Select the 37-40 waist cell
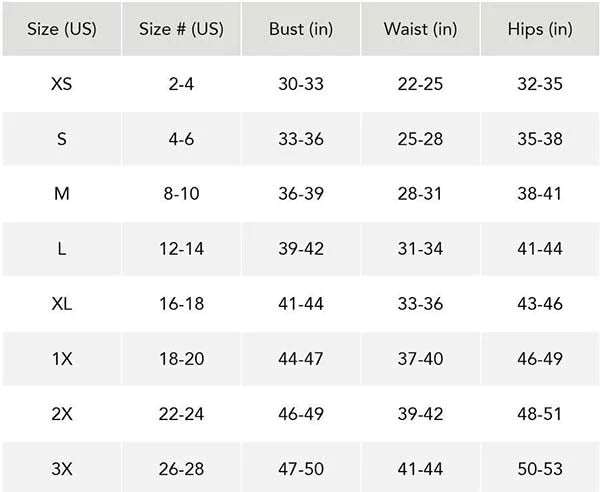600x492 pixels. coord(420,358)
